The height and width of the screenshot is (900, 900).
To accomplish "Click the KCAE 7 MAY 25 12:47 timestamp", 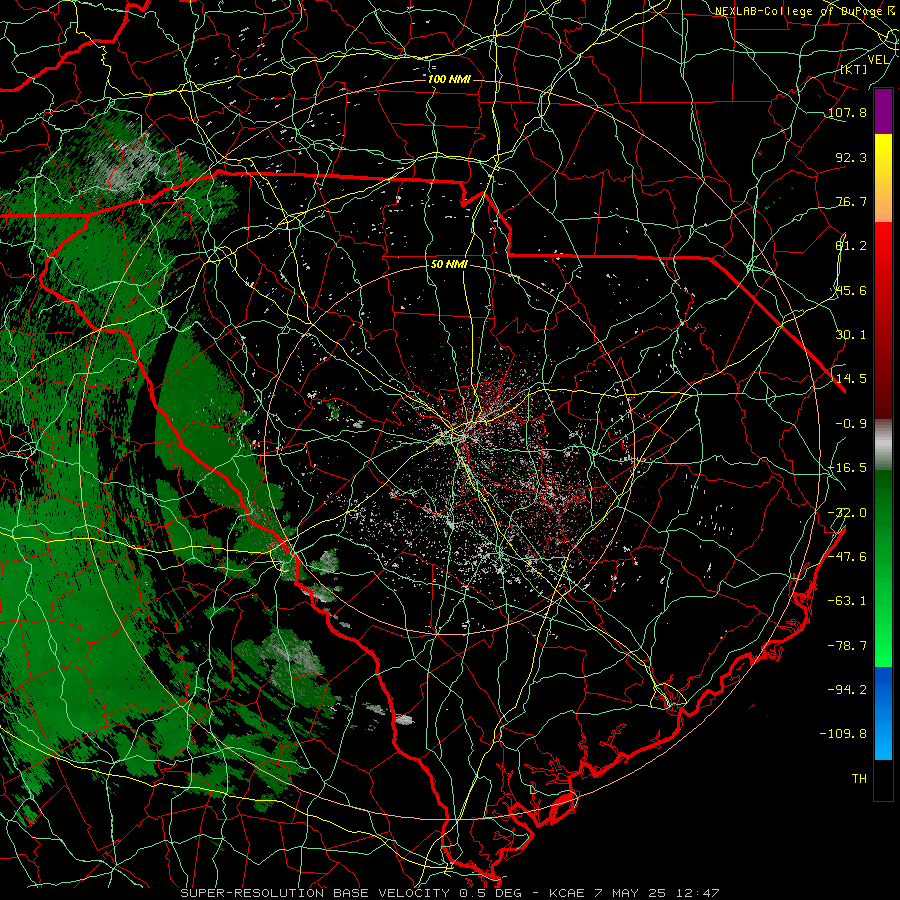I will 635,893.
